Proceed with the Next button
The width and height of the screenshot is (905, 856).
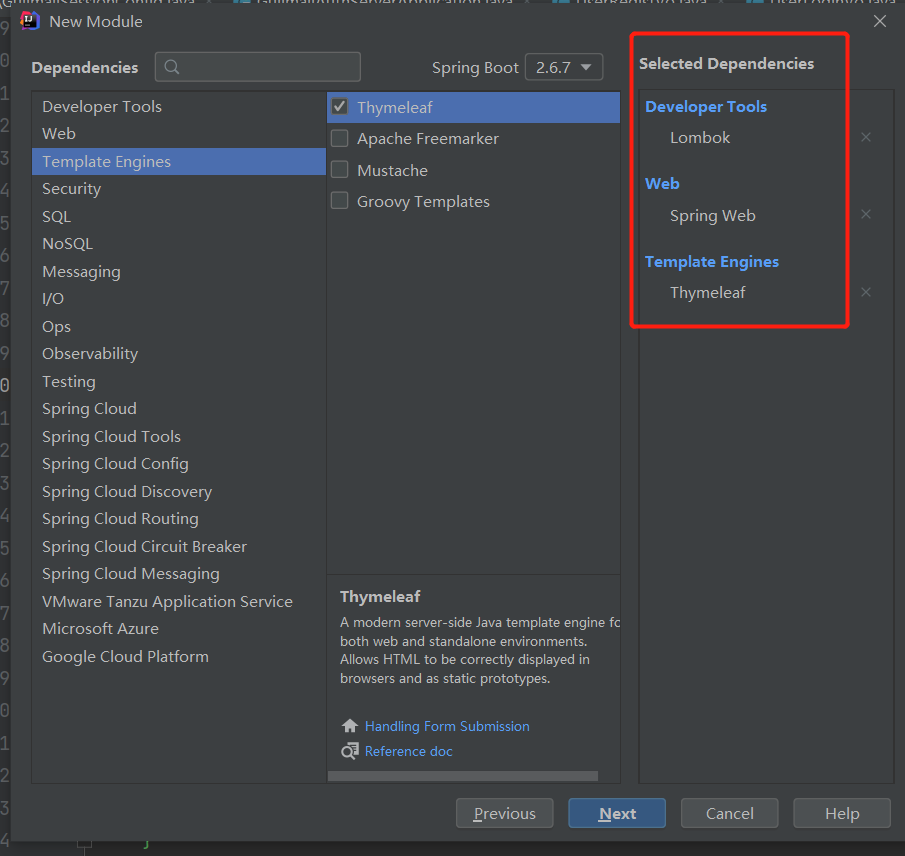pyautogui.click(x=617, y=813)
